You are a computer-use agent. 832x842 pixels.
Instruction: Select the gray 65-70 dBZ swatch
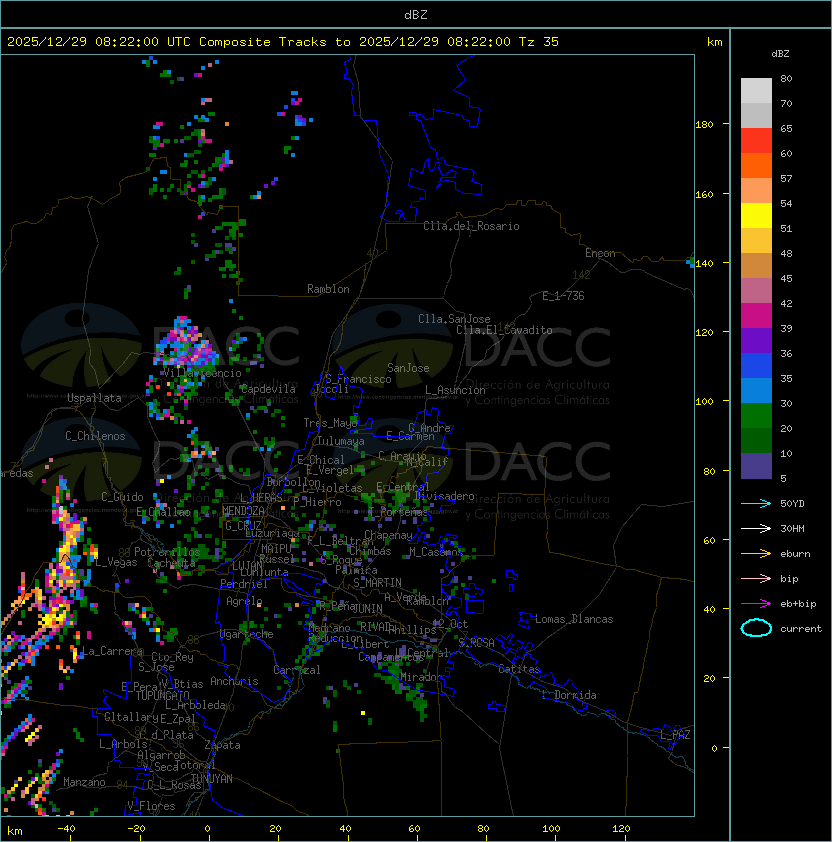tap(756, 115)
